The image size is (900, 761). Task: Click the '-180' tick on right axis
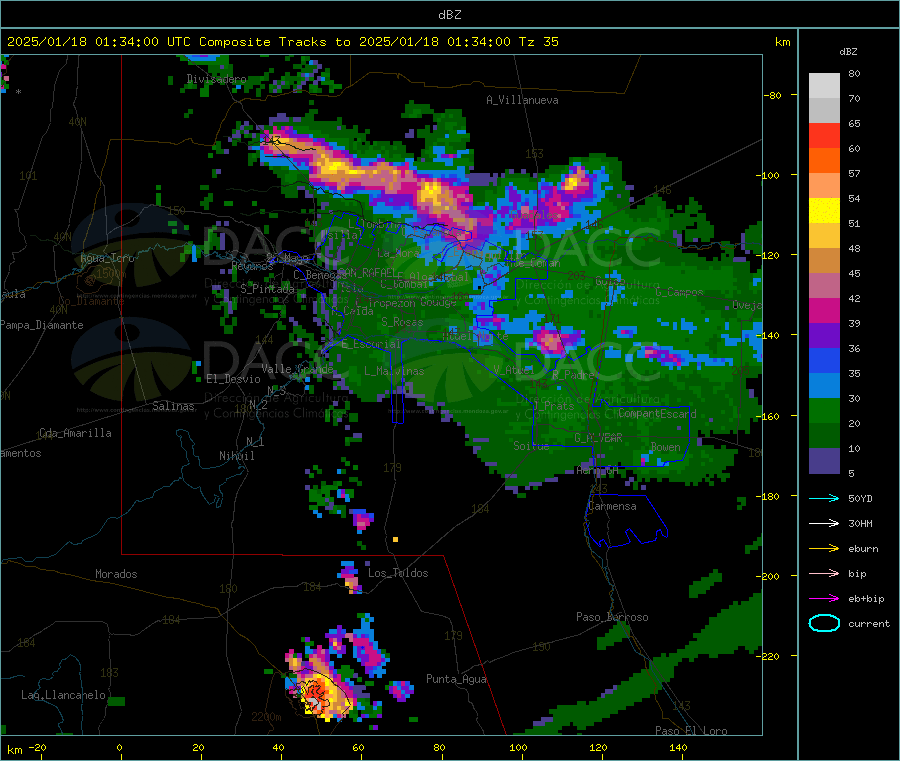point(770,496)
